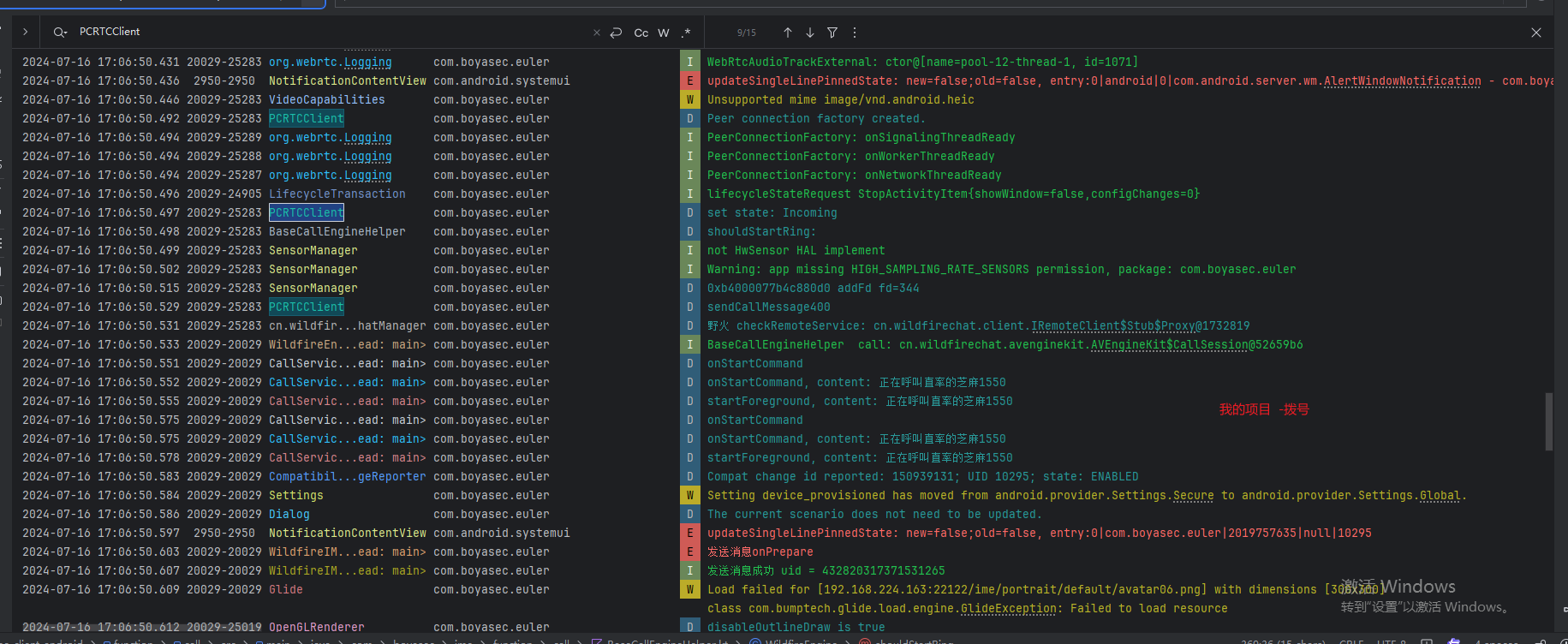Click the PCRTCClient tag at 17:06:50.492
Screen dimensions: 1568x644
[x=307, y=118]
